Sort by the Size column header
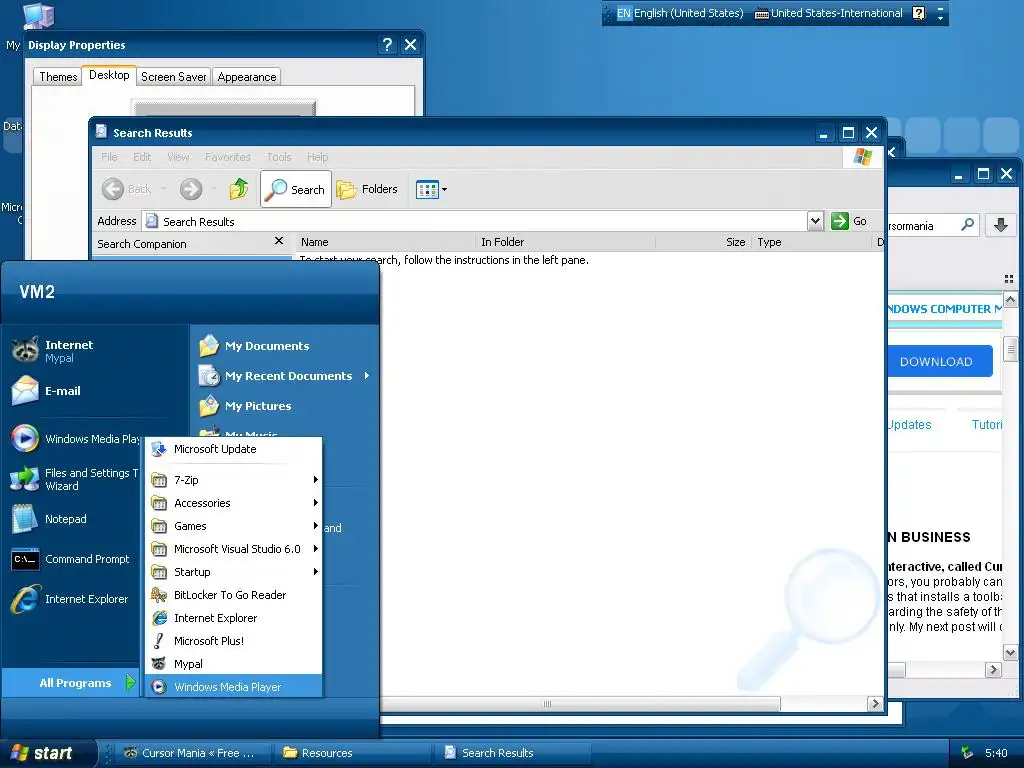Image resolution: width=1024 pixels, height=768 pixels. pyautogui.click(x=704, y=242)
